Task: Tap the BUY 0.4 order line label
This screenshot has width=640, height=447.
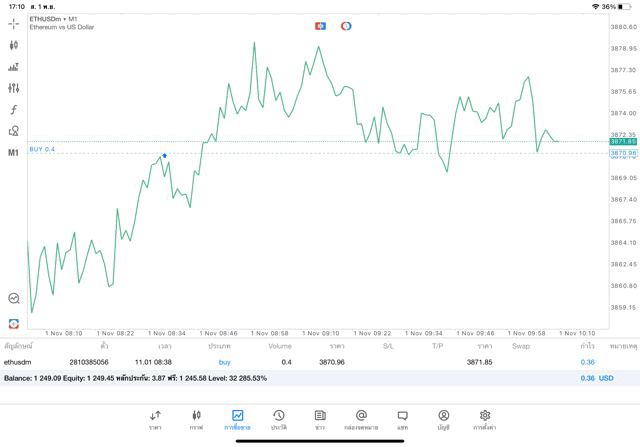Action: point(42,149)
